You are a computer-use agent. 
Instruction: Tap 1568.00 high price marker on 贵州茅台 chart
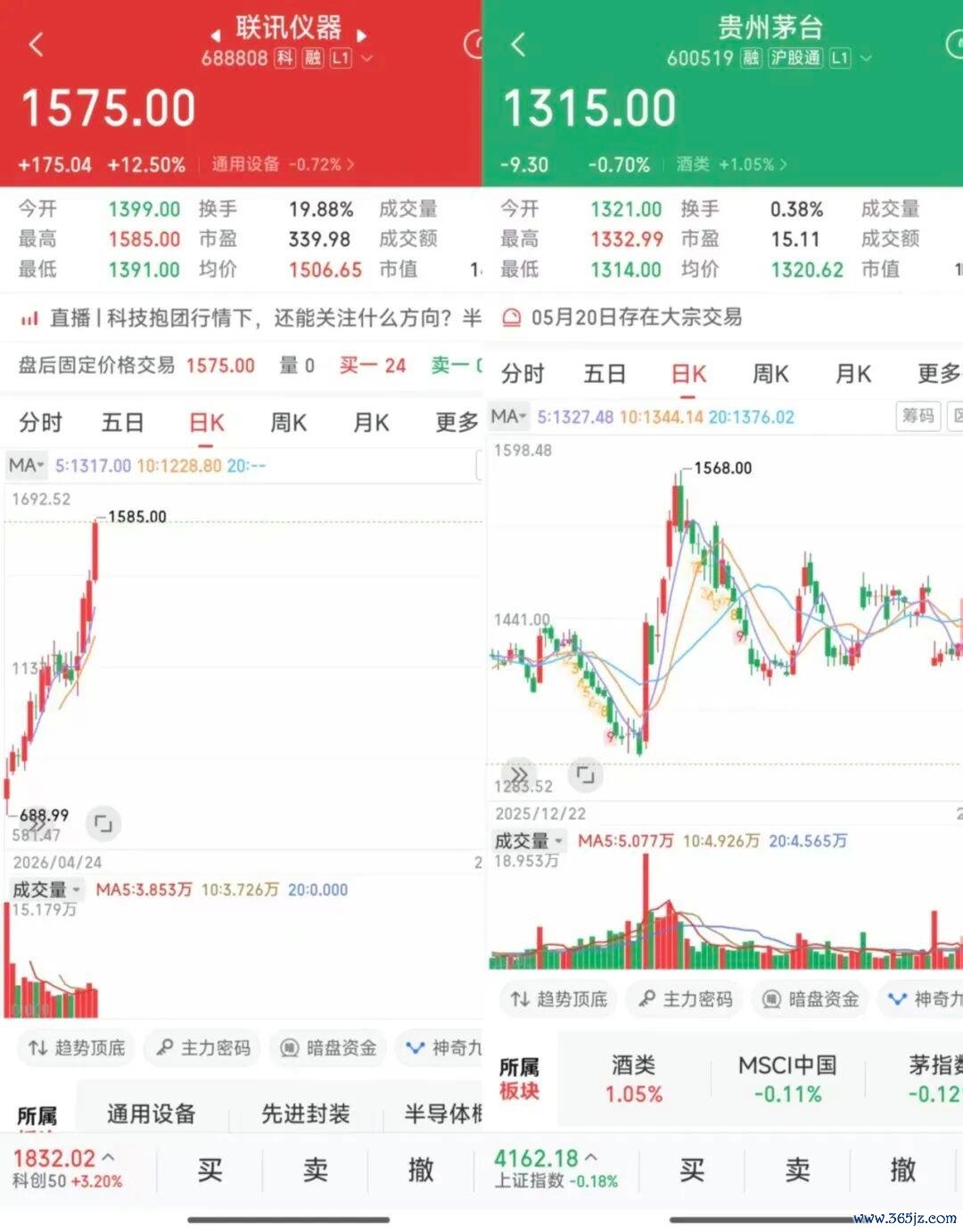(x=722, y=468)
